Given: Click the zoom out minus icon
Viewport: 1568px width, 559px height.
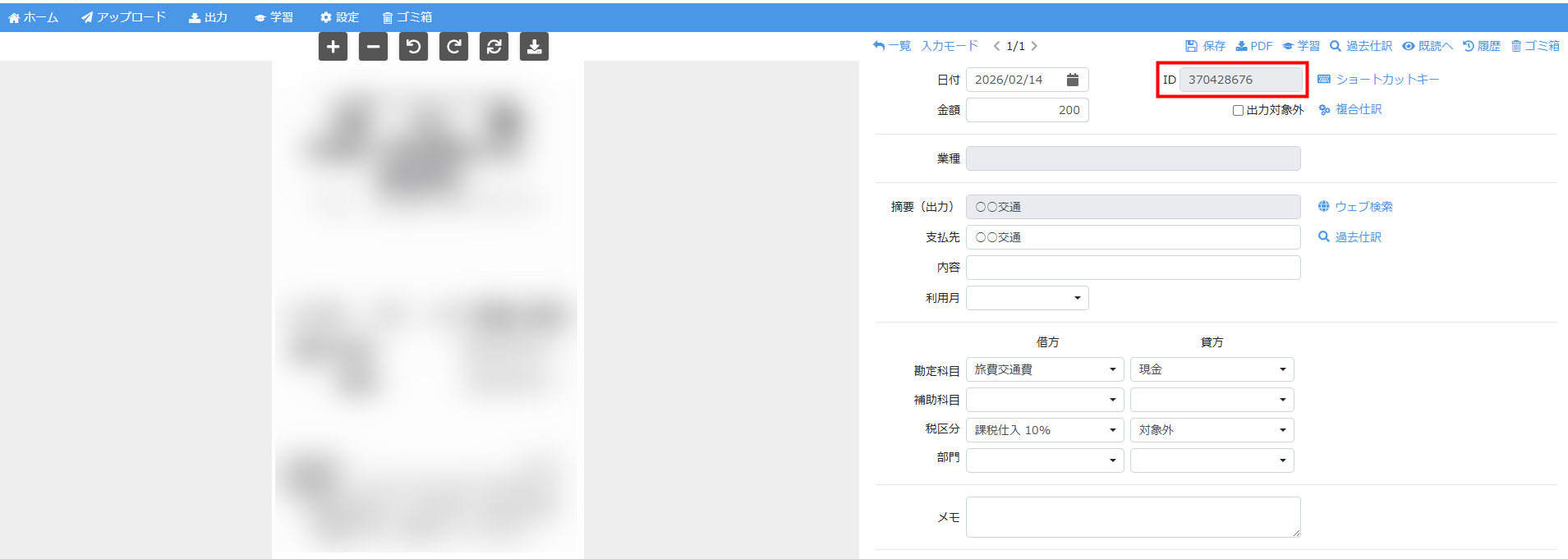Looking at the screenshot, I should (x=373, y=47).
